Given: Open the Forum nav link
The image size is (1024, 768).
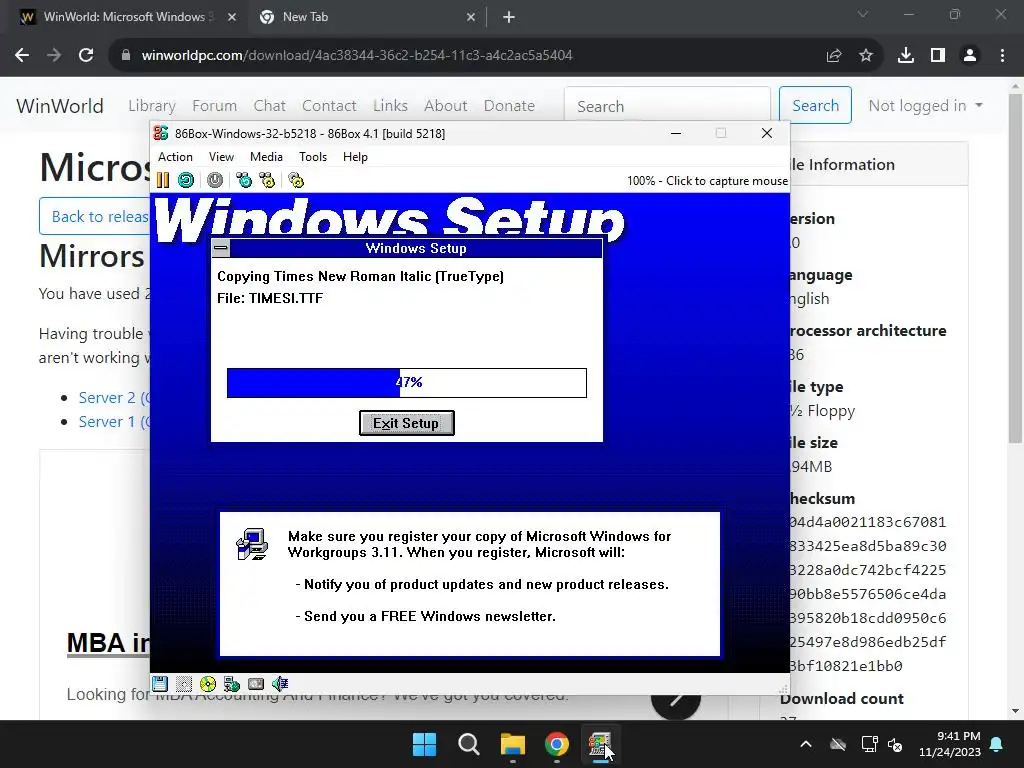Looking at the screenshot, I should (214, 106).
